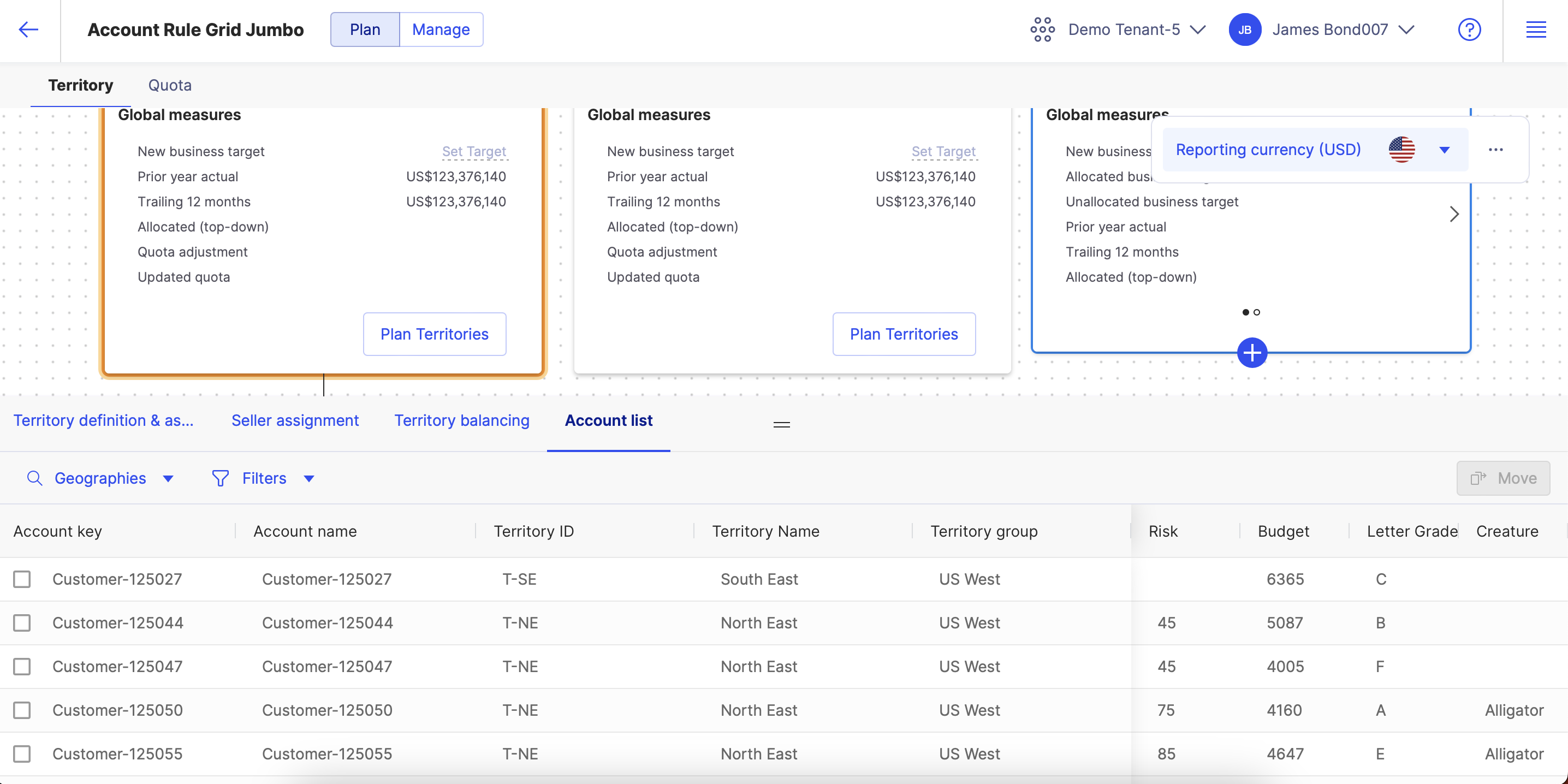Screen dimensions: 1568x784
Task: Toggle checkbox for Customer-125050 row
Action: (x=22, y=710)
